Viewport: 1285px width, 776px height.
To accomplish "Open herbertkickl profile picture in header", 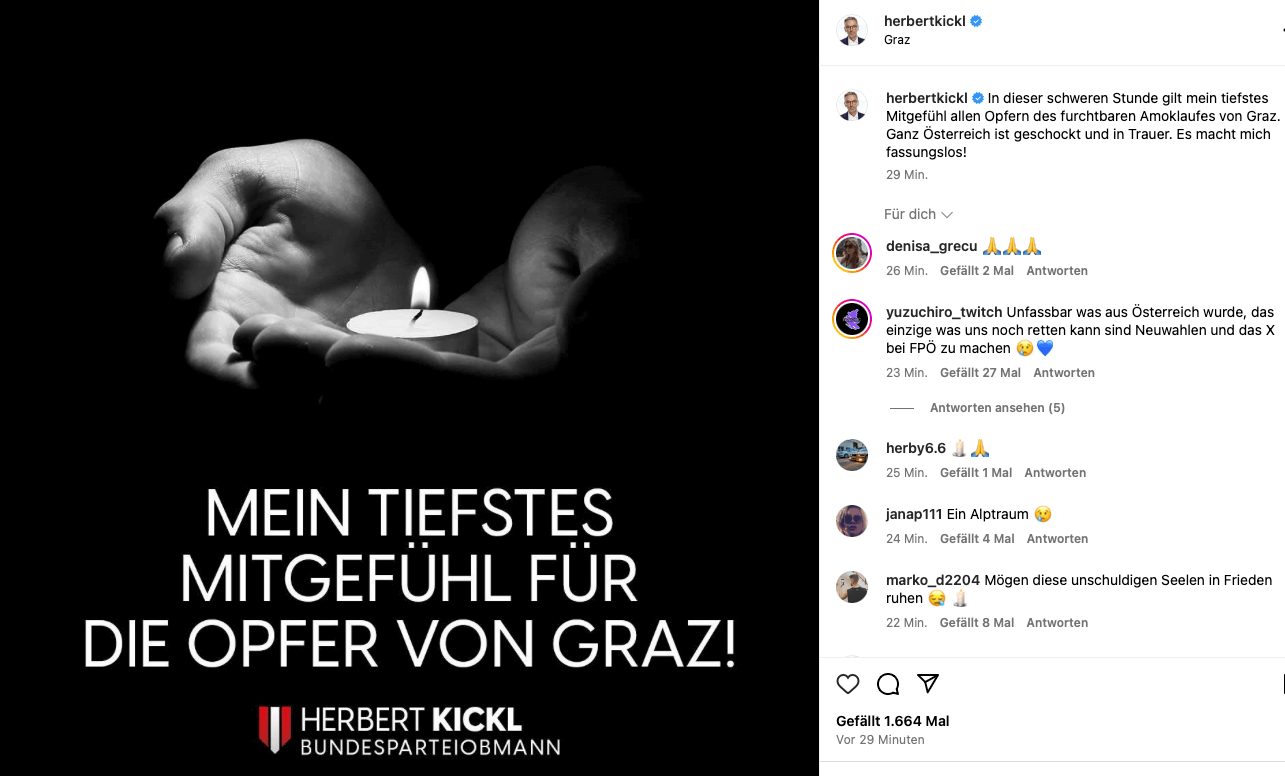I will pos(852,30).
